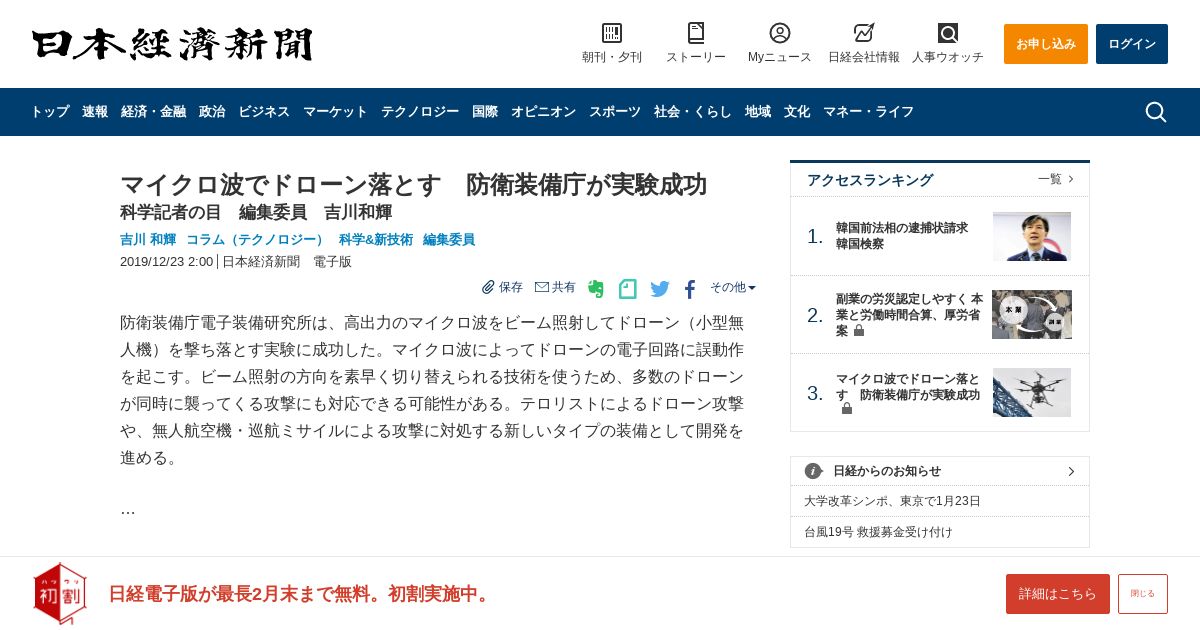The height and width of the screenshot is (630, 1200).
Task: Select 速報 in the navigation bar
Action: point(95,112)
